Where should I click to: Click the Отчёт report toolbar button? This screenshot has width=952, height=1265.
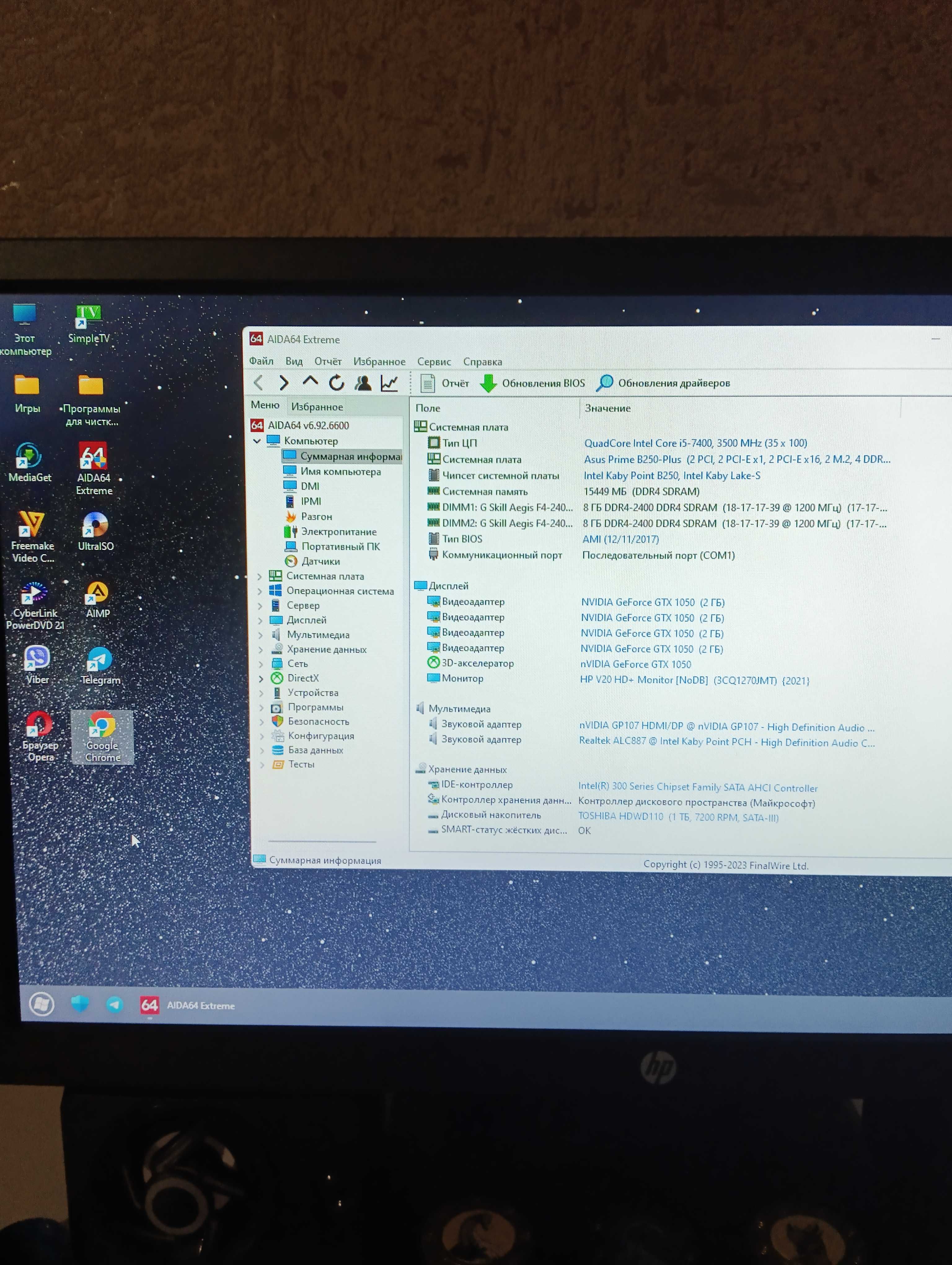coord(445,383)
